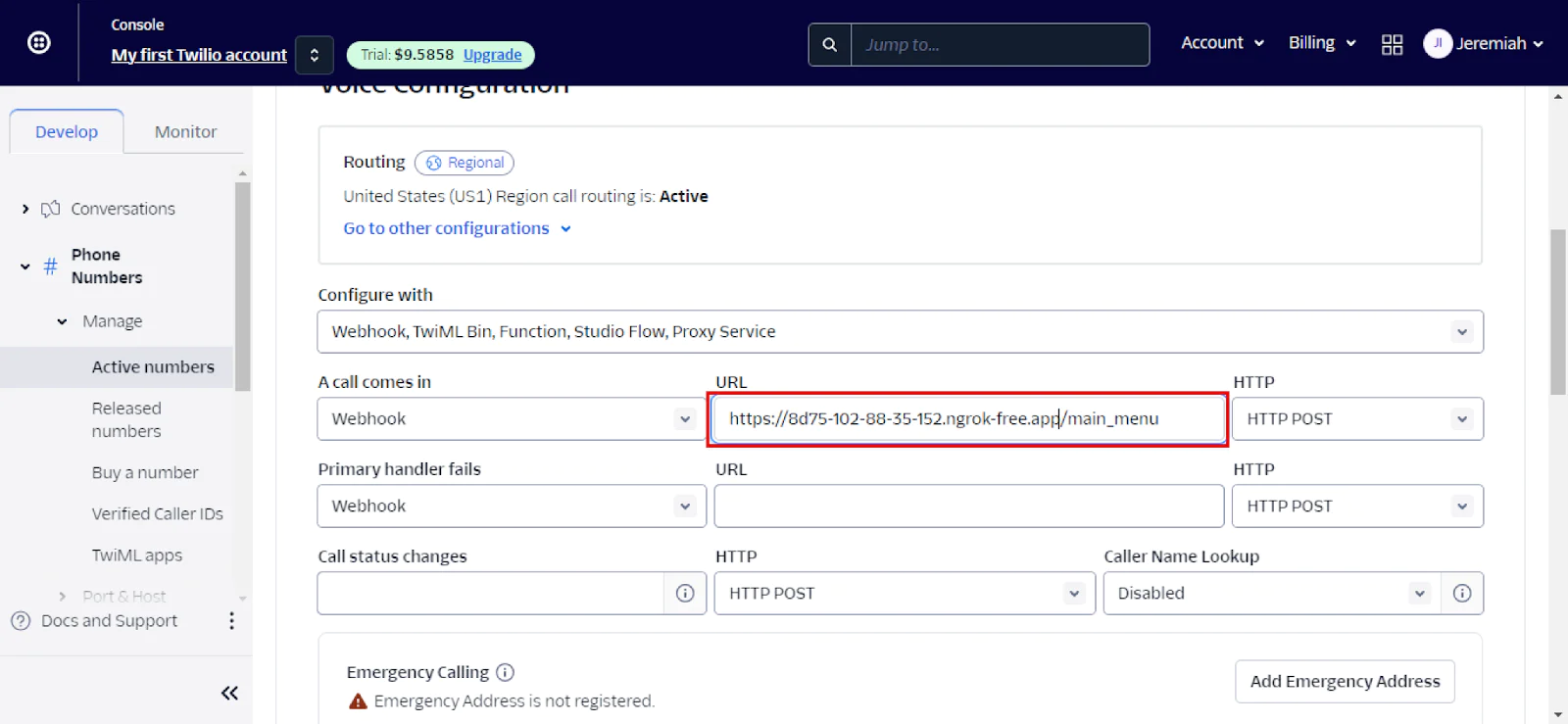The width and height of the screenshot is (1568, 724).
Task: Open Primary handler fails Webhook dropdown
Action: [x=512, y=506]
